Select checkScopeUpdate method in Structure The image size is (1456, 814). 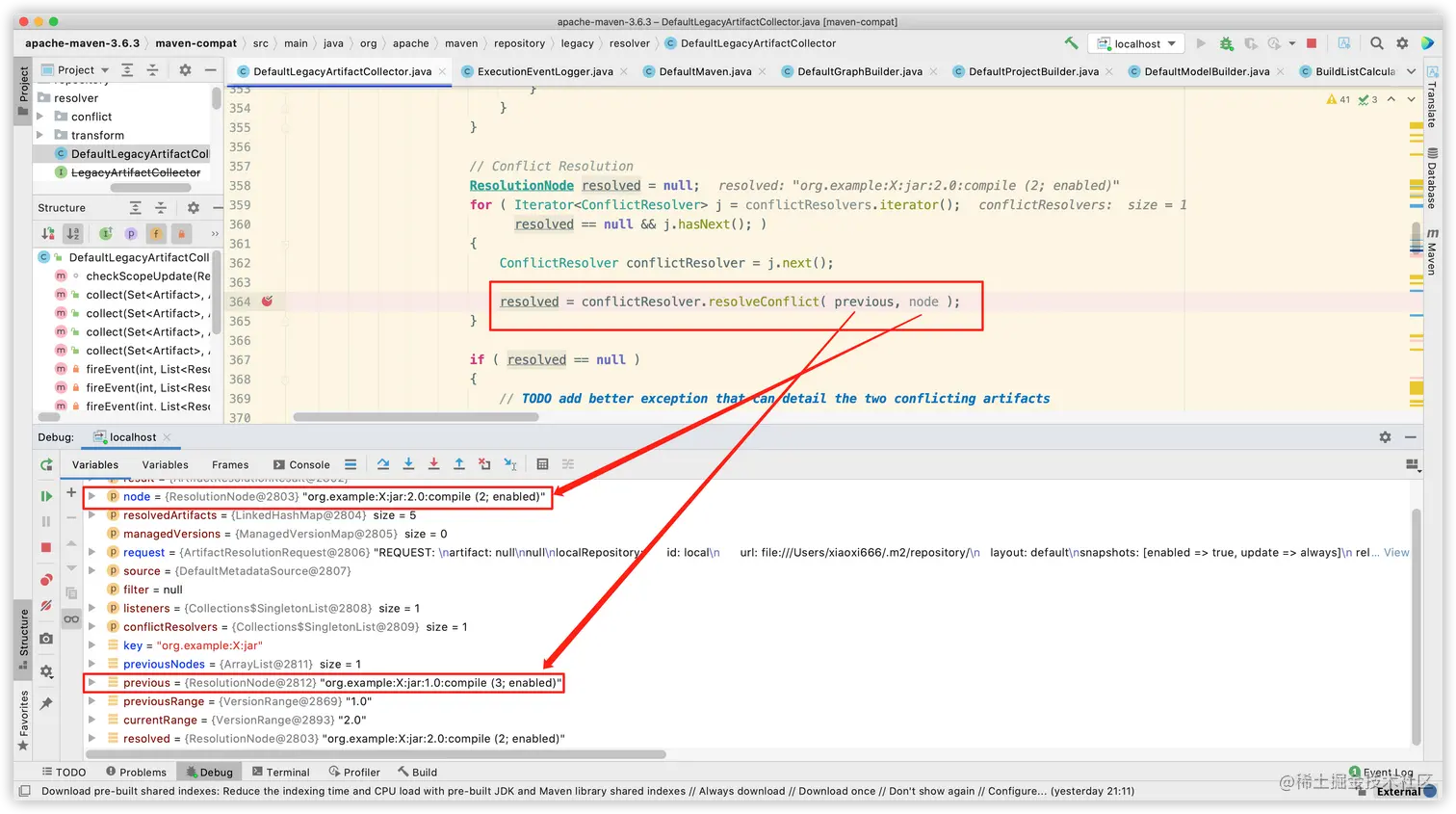tap(147, 276)
